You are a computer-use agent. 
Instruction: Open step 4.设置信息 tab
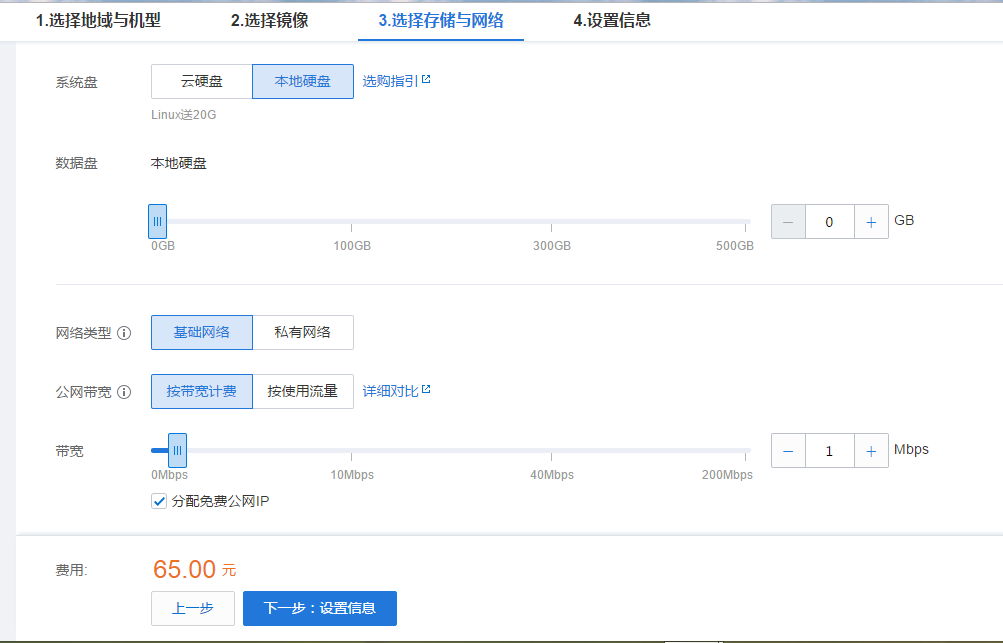click(612, 20)
